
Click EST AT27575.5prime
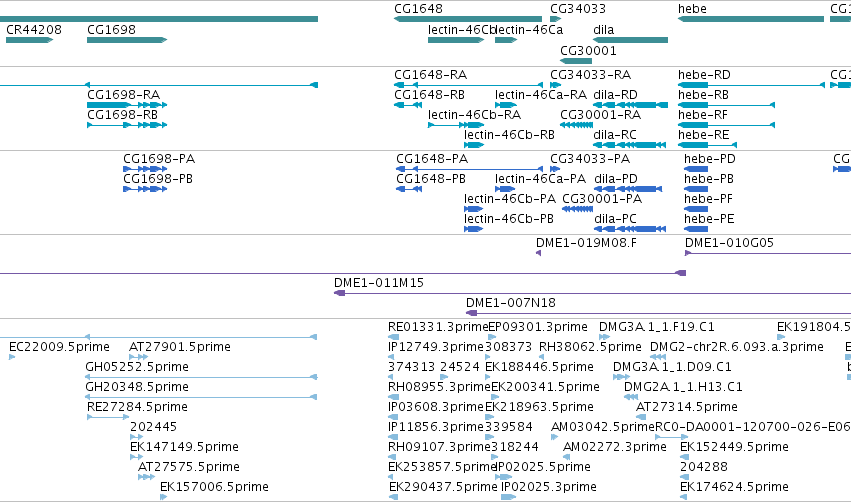tap(146, 478)
